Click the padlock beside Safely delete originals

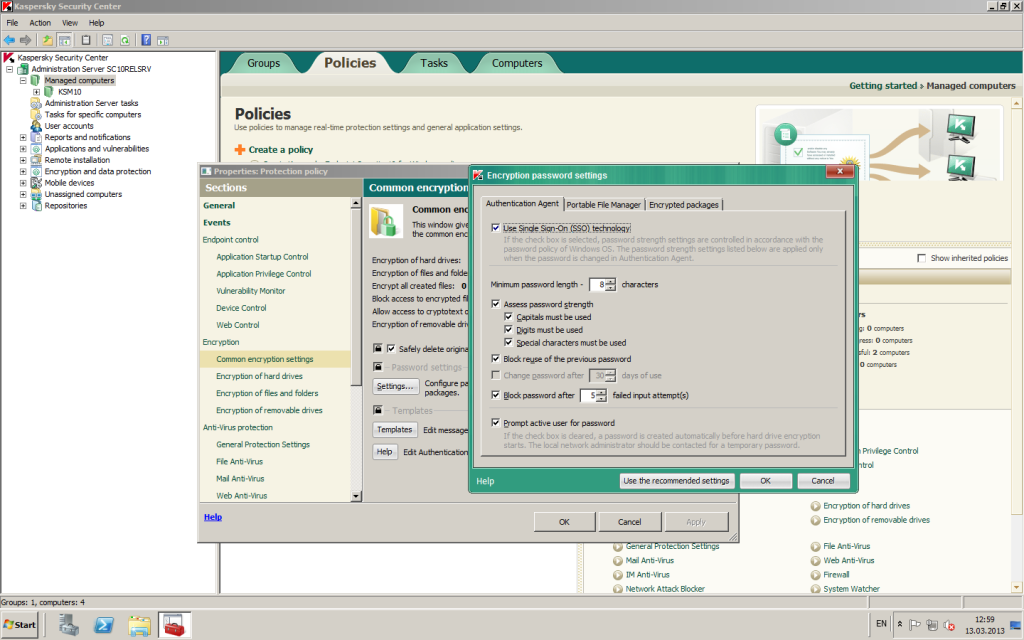pos(377,349)
